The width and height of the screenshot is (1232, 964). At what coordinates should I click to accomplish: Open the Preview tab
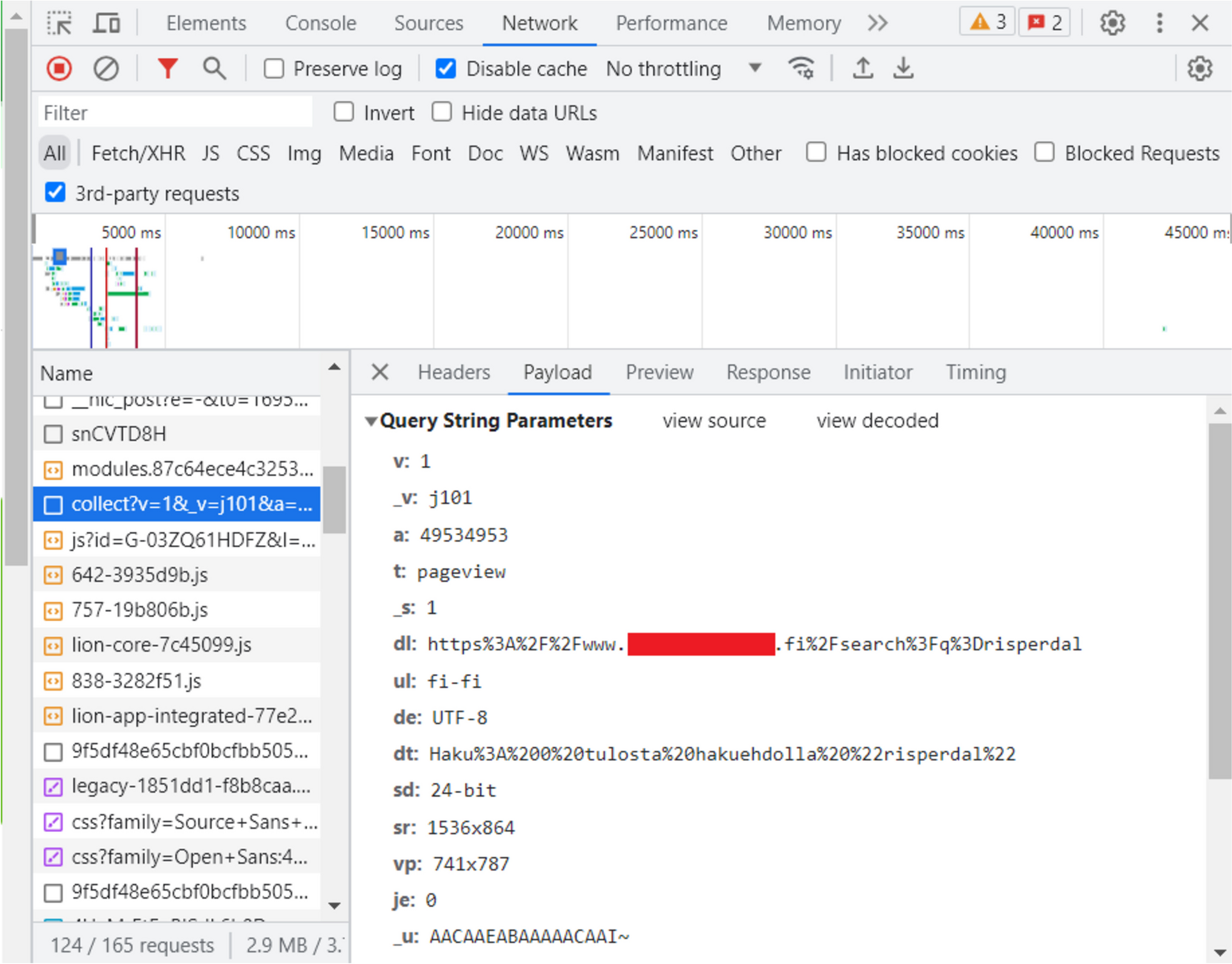pos(660,372)
